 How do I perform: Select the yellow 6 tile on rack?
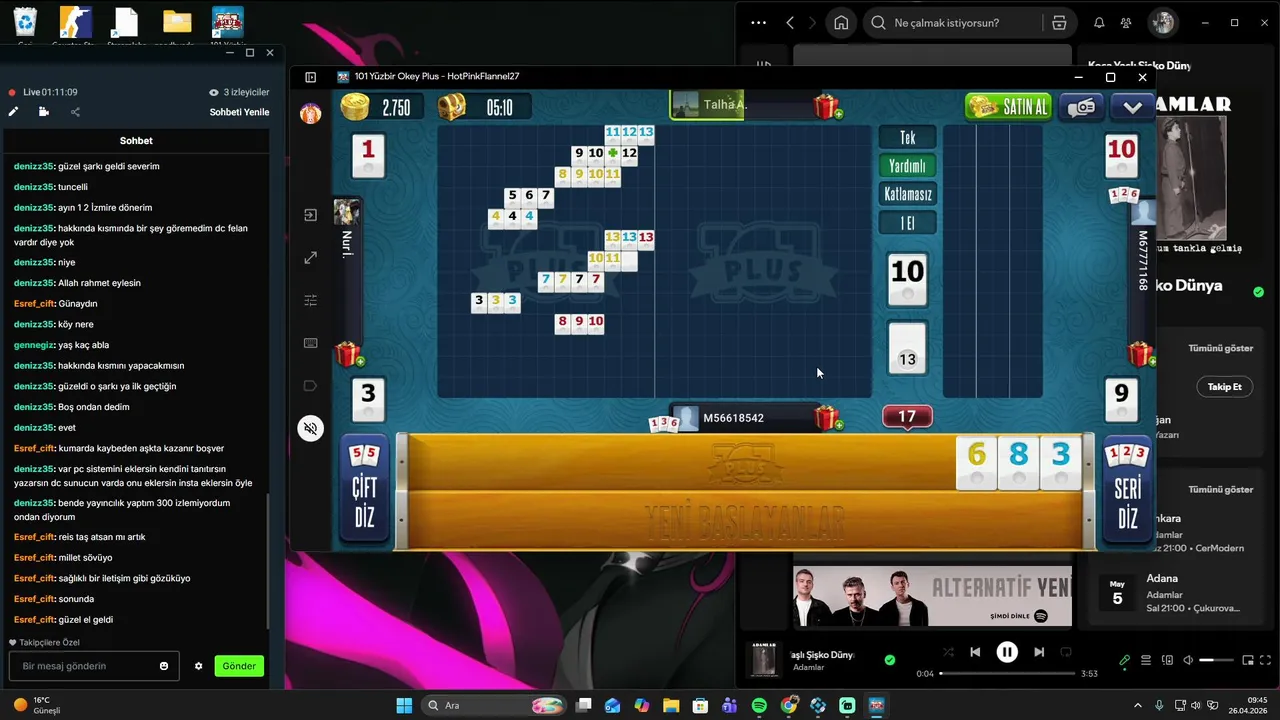click(x=977, y=463)
